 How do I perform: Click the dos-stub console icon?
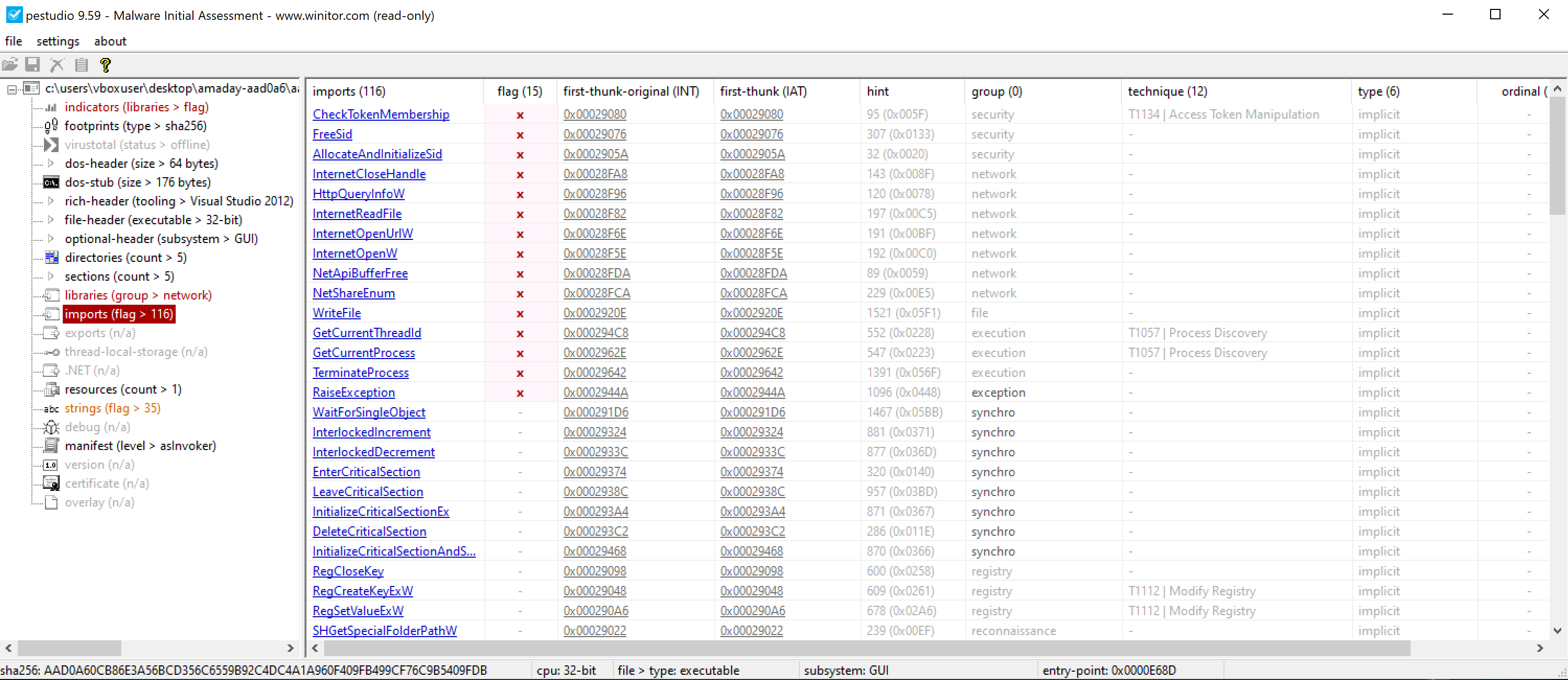(51, 182)
